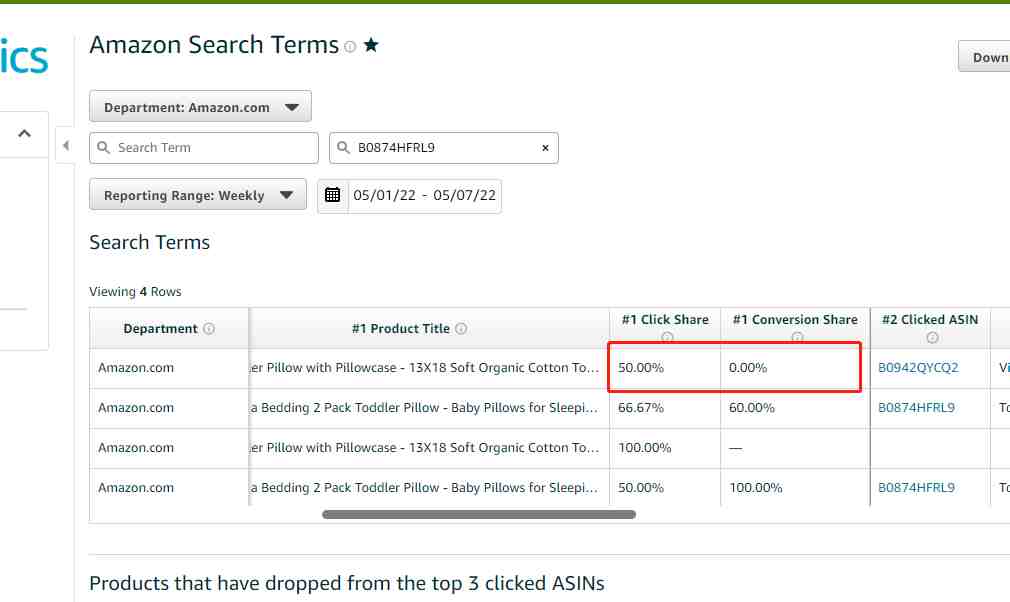The height and width of the screenshot is (602, 1010).
Task: Click the favorite star beside Amazon Search Terms
Action: (x=371, y=45)
